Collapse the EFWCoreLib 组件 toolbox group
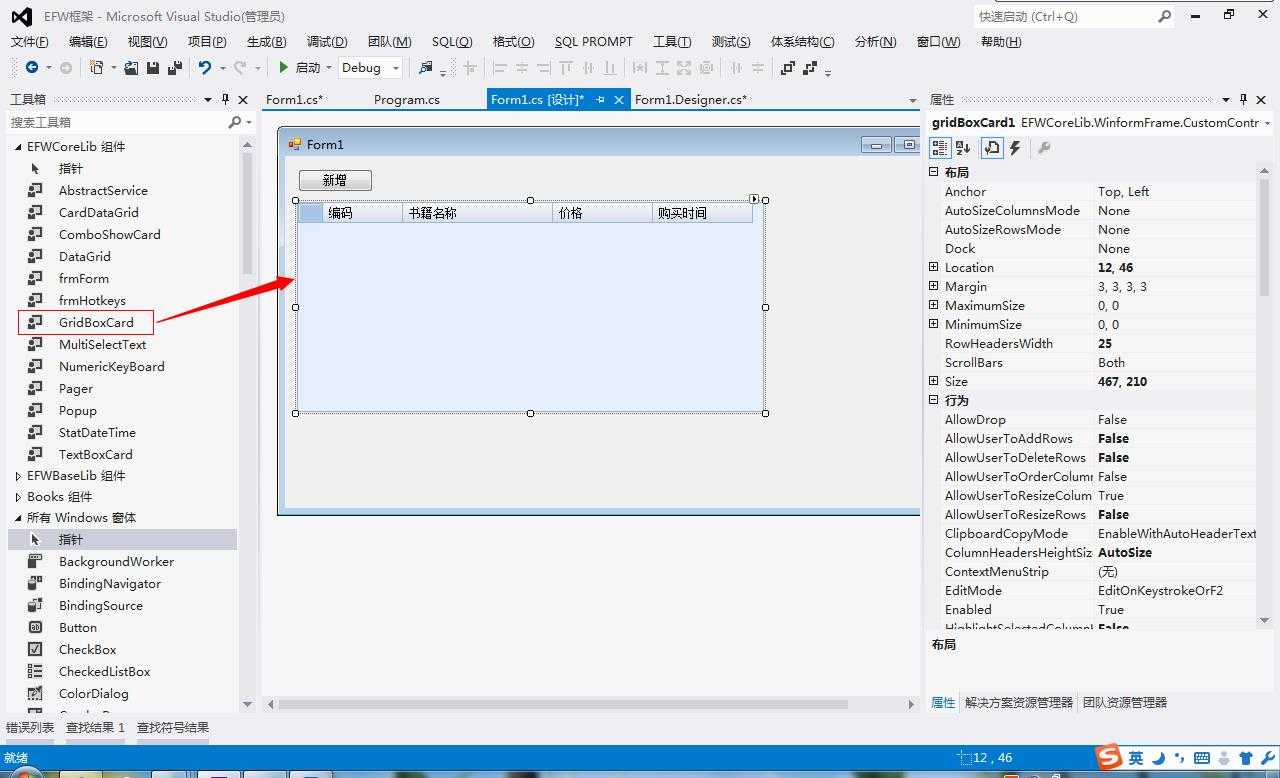The width and height of the screenshot is (1280, 778). click(18, 147)
